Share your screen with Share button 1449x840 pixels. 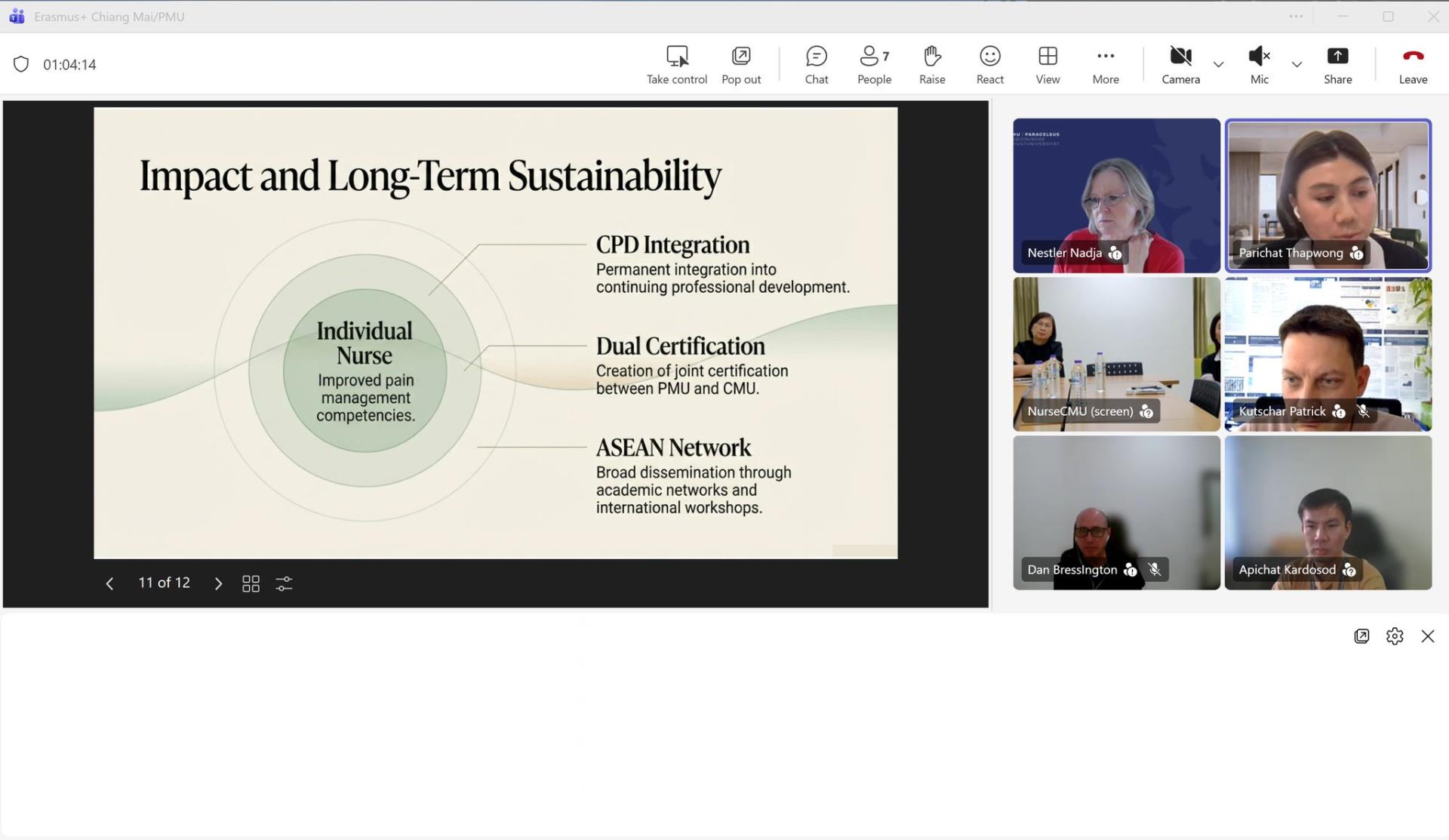pos(1337,57)
